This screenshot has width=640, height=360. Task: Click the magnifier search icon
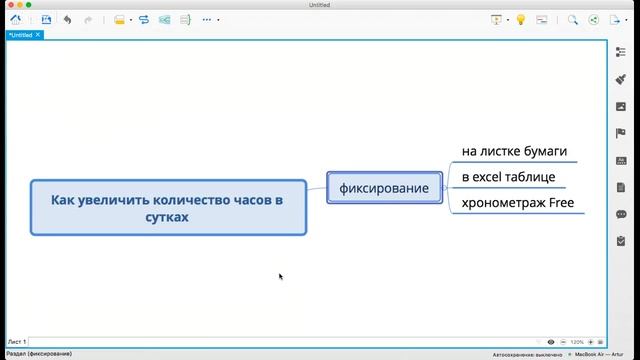click(573, 20)
